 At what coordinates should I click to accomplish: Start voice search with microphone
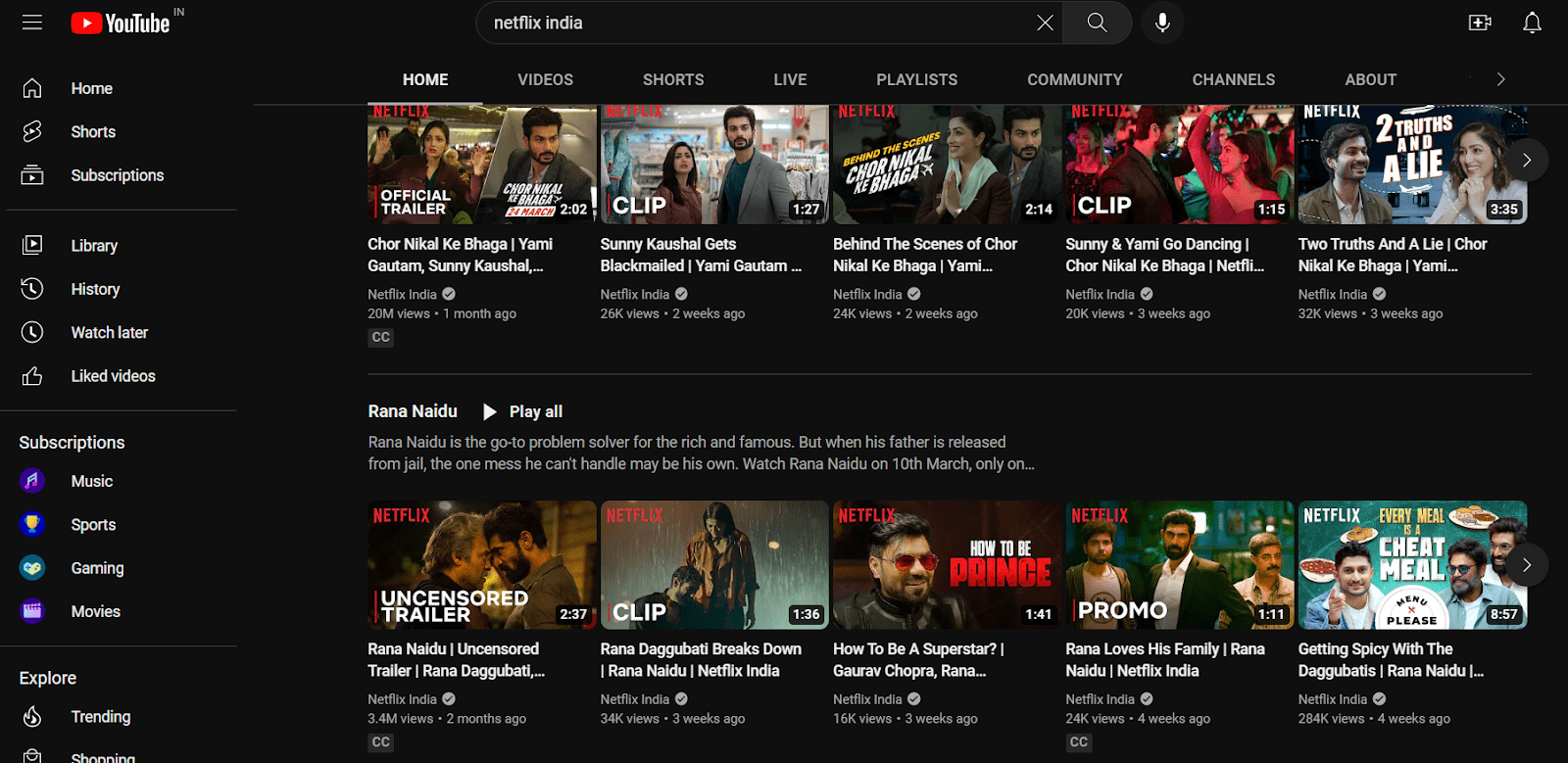pos(1162,23)
